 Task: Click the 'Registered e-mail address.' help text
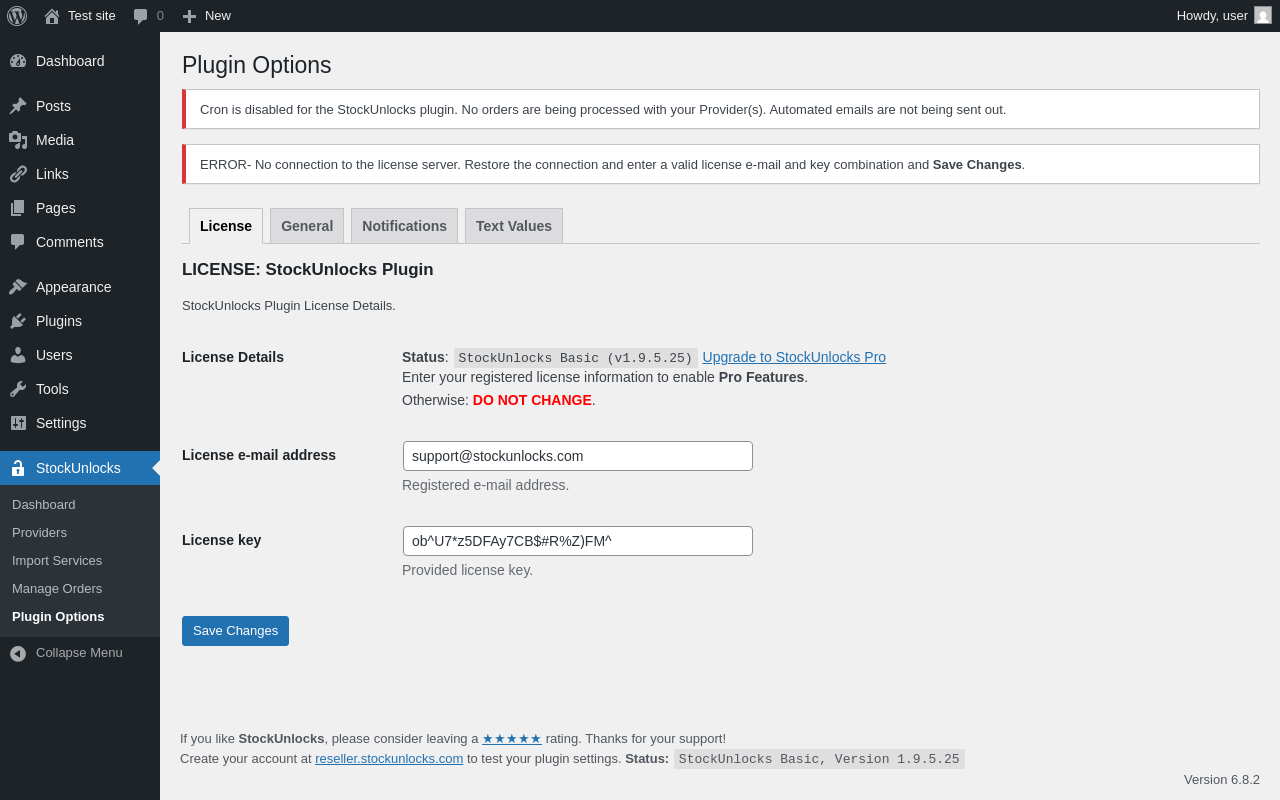click(485, 485)
